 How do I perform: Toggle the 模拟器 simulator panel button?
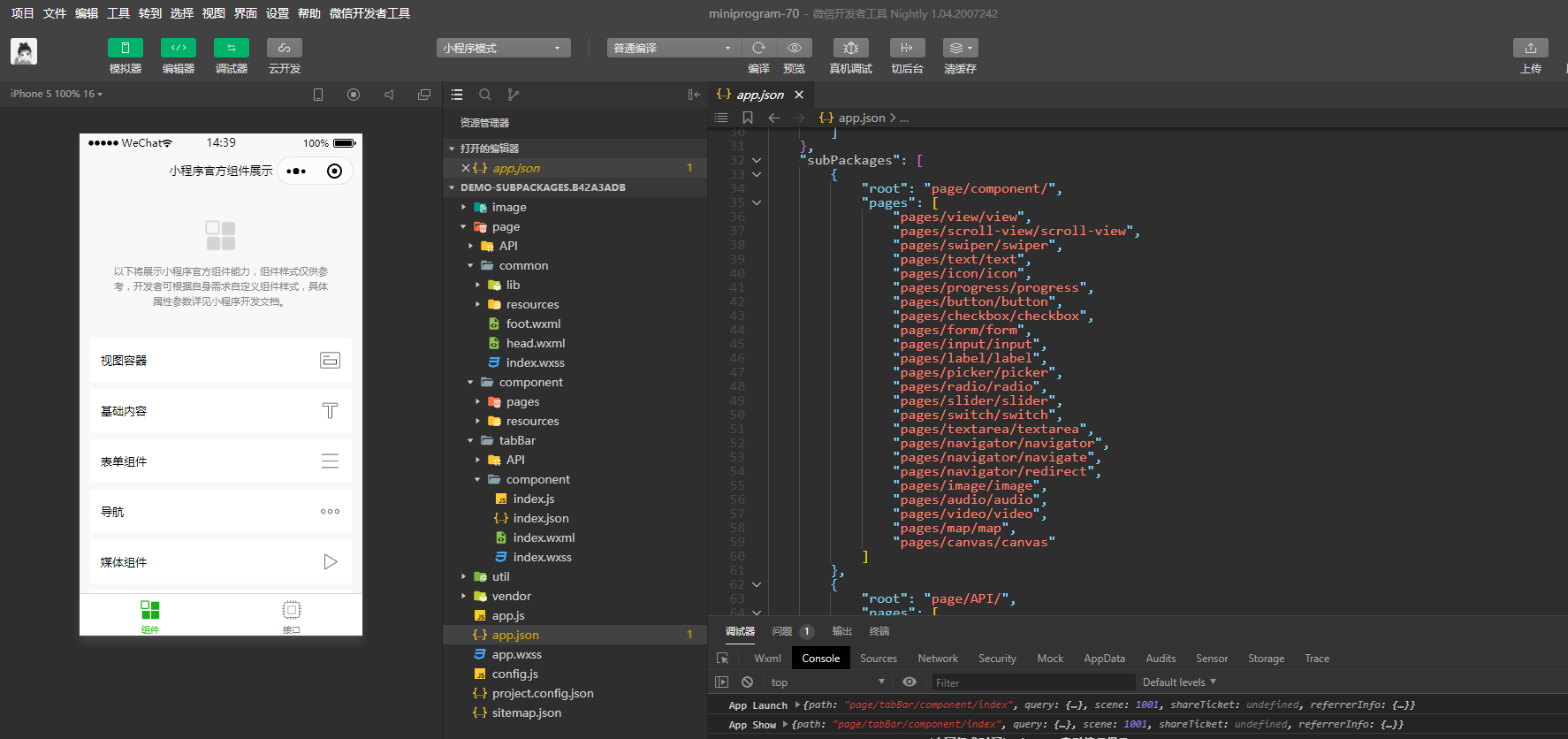[125, 48]
